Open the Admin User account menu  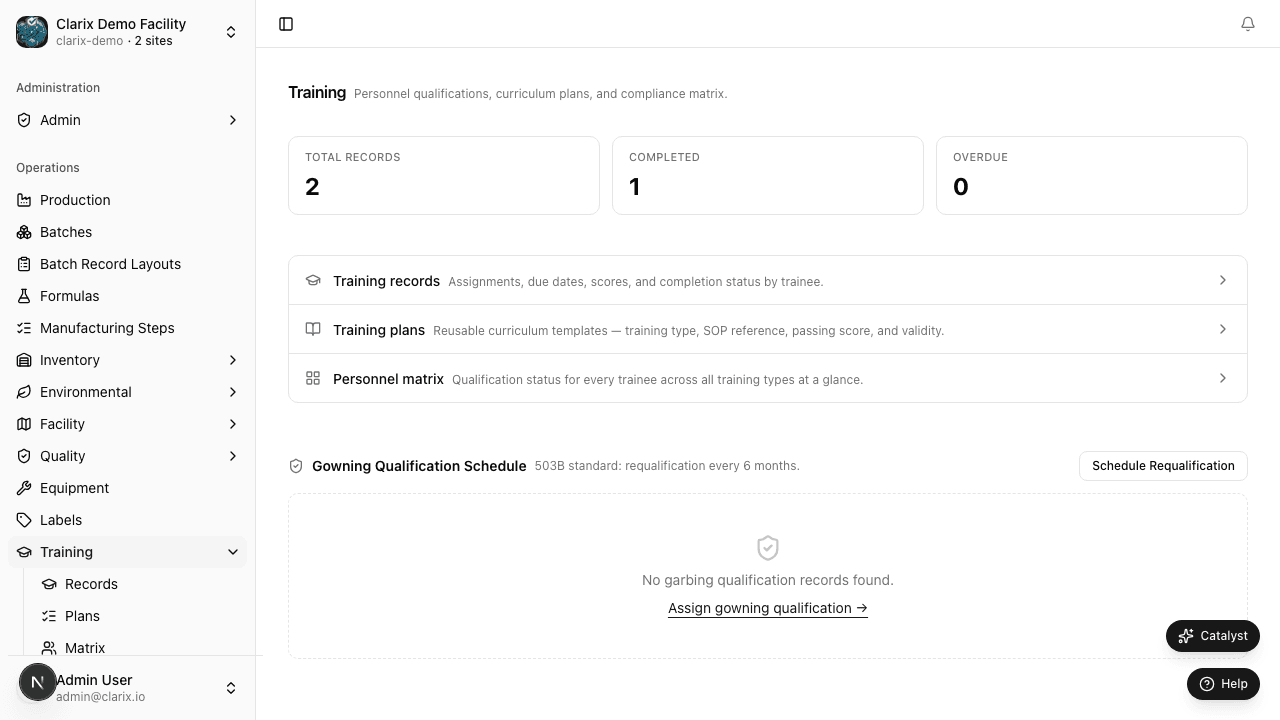tap(128, 687)
